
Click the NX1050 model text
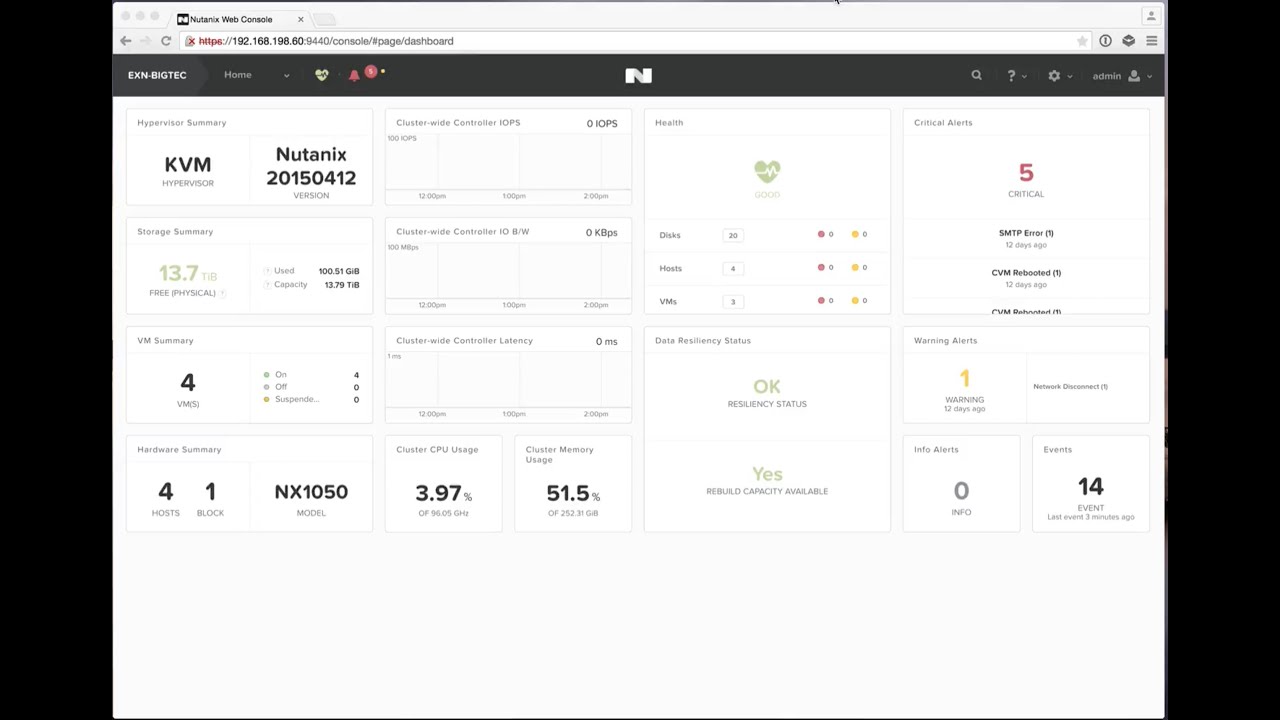(311, 492)
